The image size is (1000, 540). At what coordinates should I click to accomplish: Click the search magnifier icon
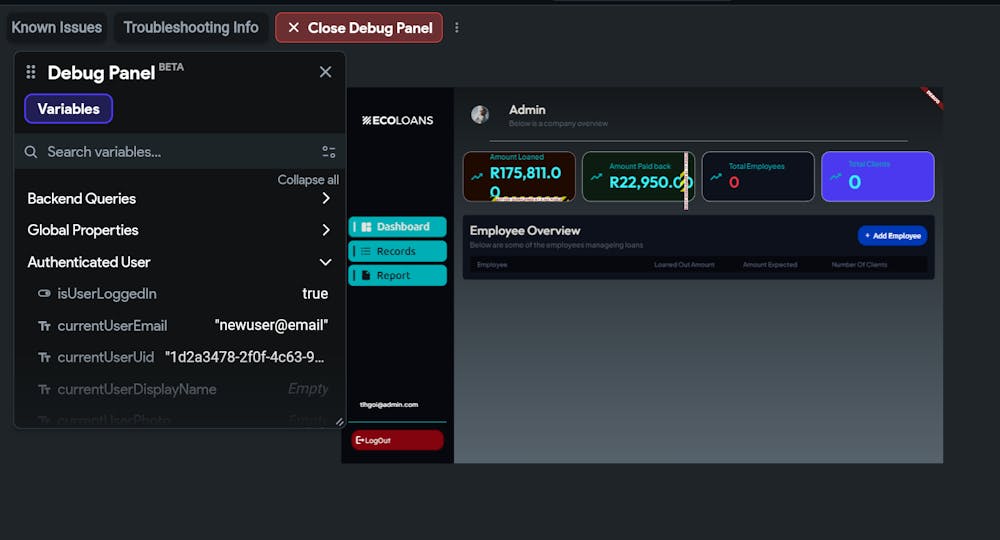31,152
